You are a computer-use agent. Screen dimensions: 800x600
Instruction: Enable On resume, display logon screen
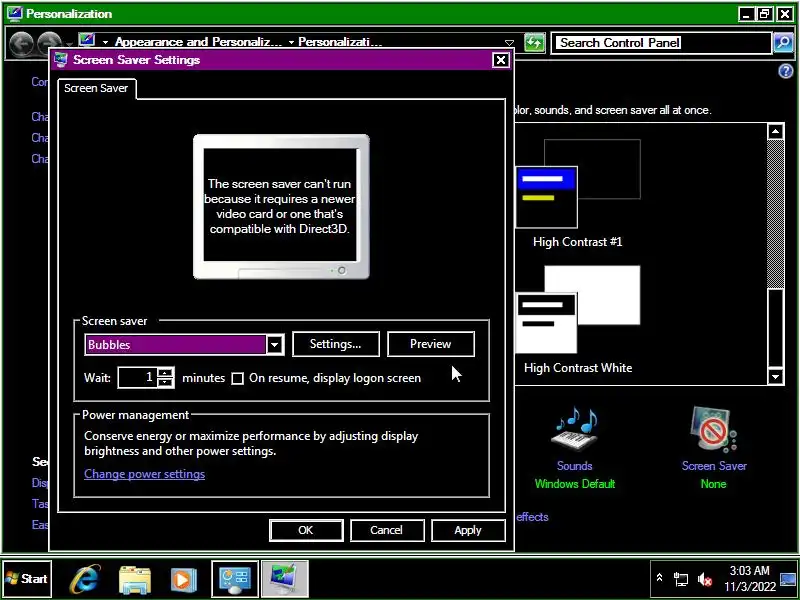tap(238, 378)
